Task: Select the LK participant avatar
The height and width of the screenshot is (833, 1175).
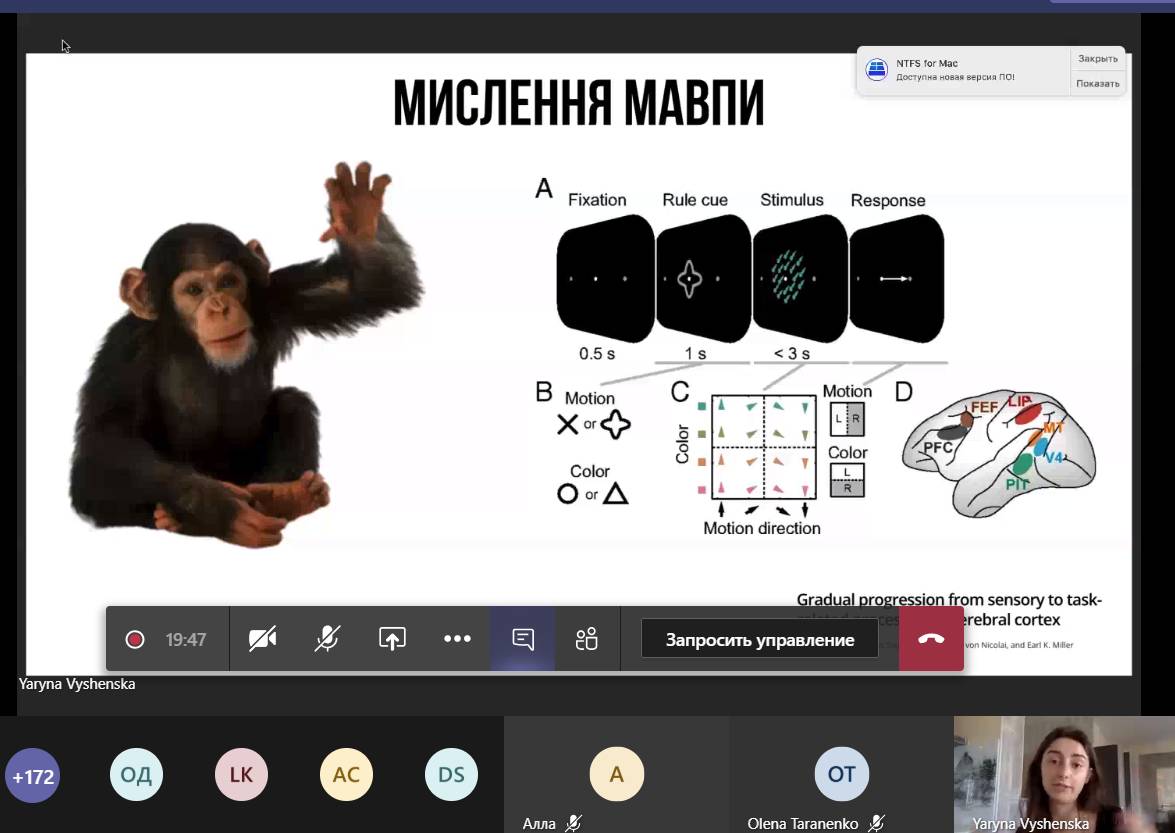Action: [x=241, y=776]
